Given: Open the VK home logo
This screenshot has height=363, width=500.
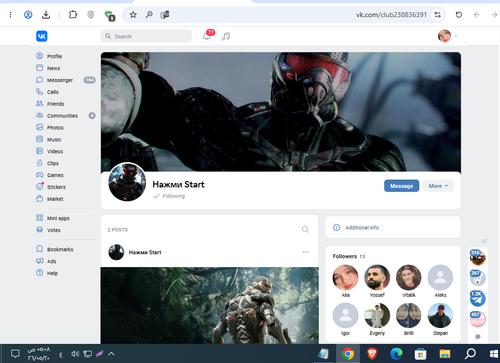Looking at the screenshot, I should (42, 36).
